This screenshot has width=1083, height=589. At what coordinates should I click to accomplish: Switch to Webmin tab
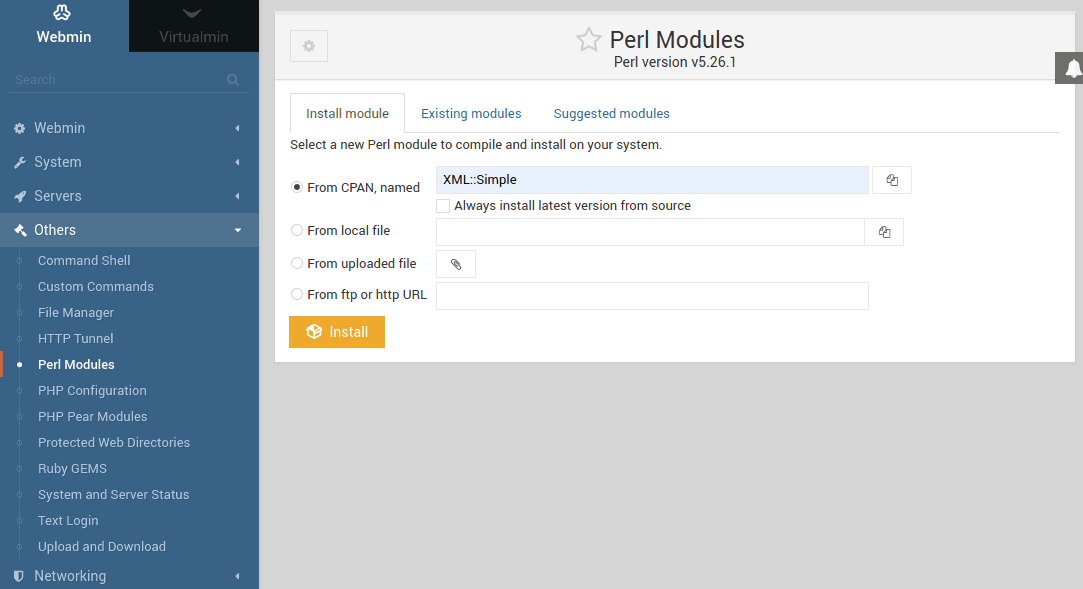[64, 26]
